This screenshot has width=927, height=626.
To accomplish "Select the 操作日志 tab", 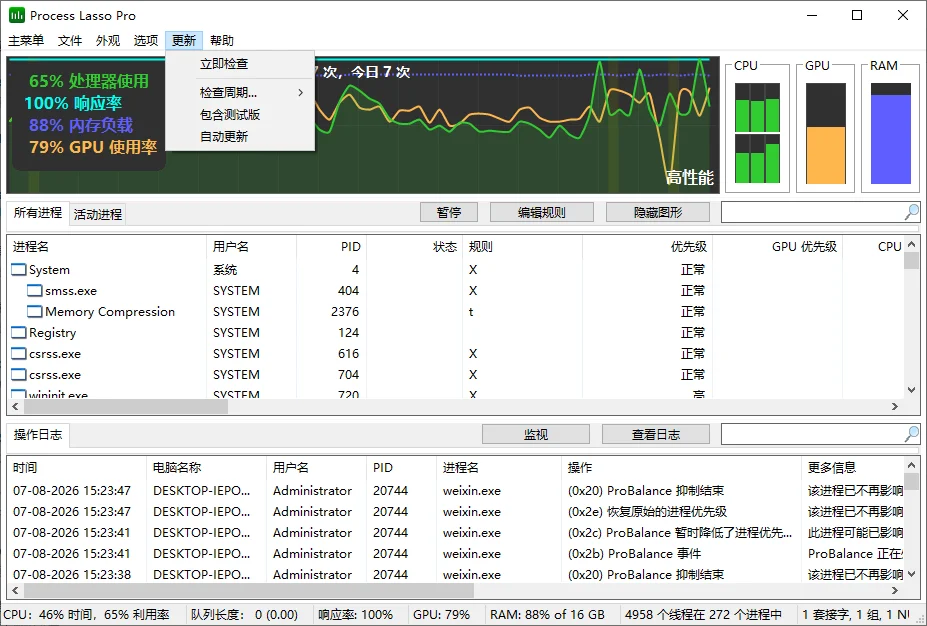I will tap(38, 435).
